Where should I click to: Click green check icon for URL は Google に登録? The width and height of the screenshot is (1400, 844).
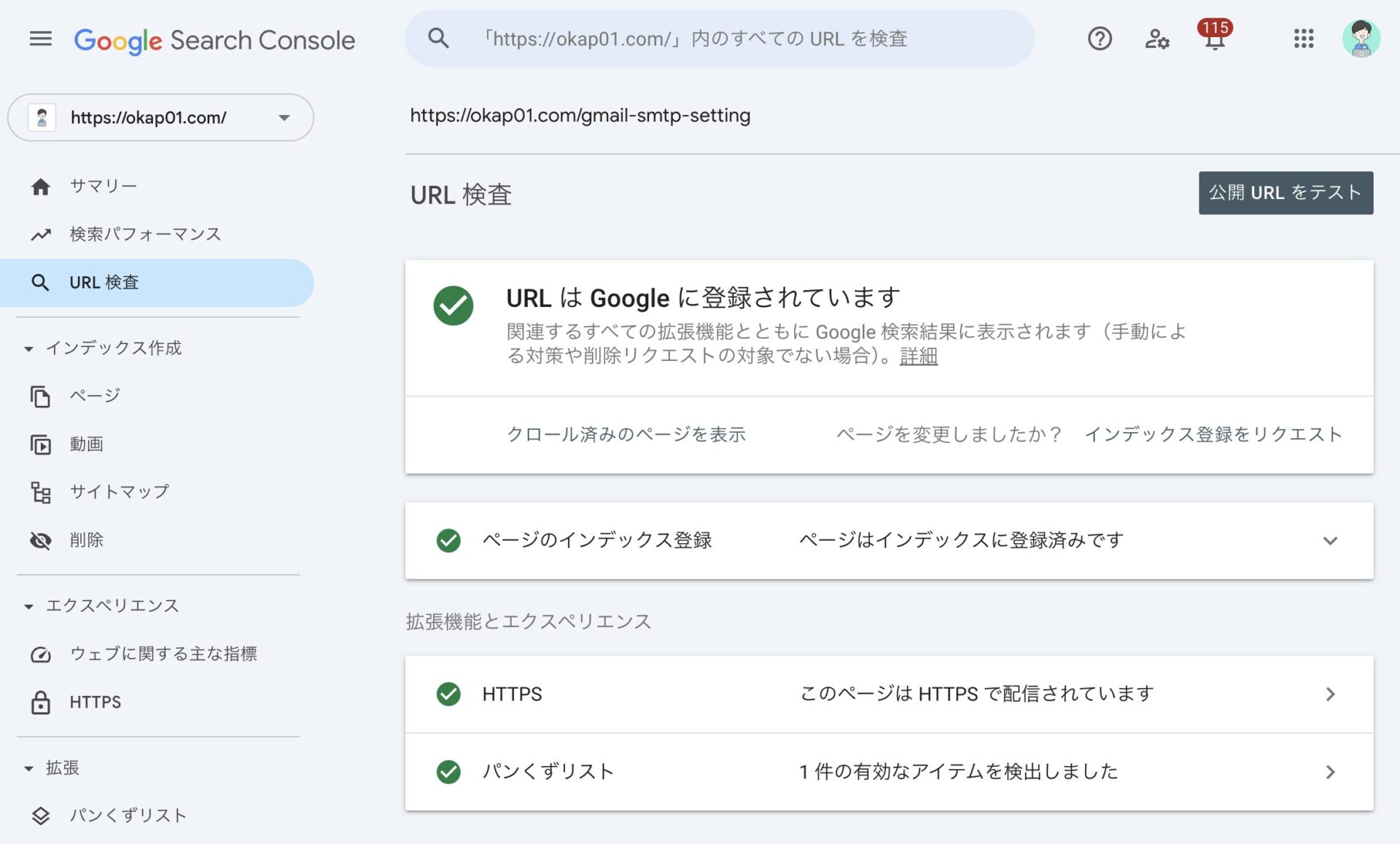454,305
